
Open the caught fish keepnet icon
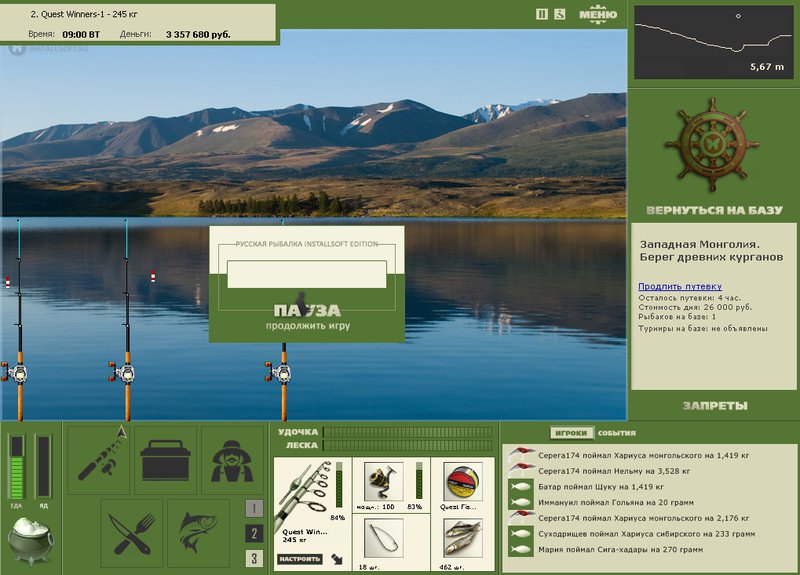tap(198, 533)
